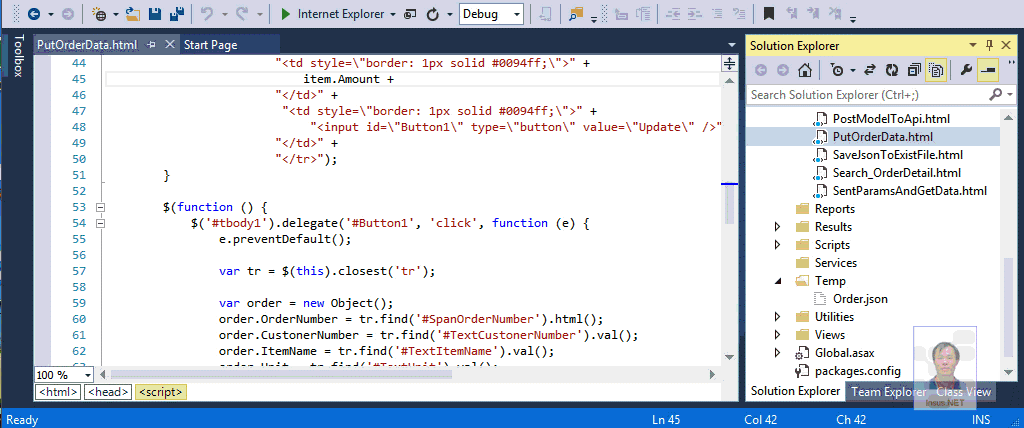Collapse the Temp folder
The image size is (1024, 428).
[x=778, y=281]
